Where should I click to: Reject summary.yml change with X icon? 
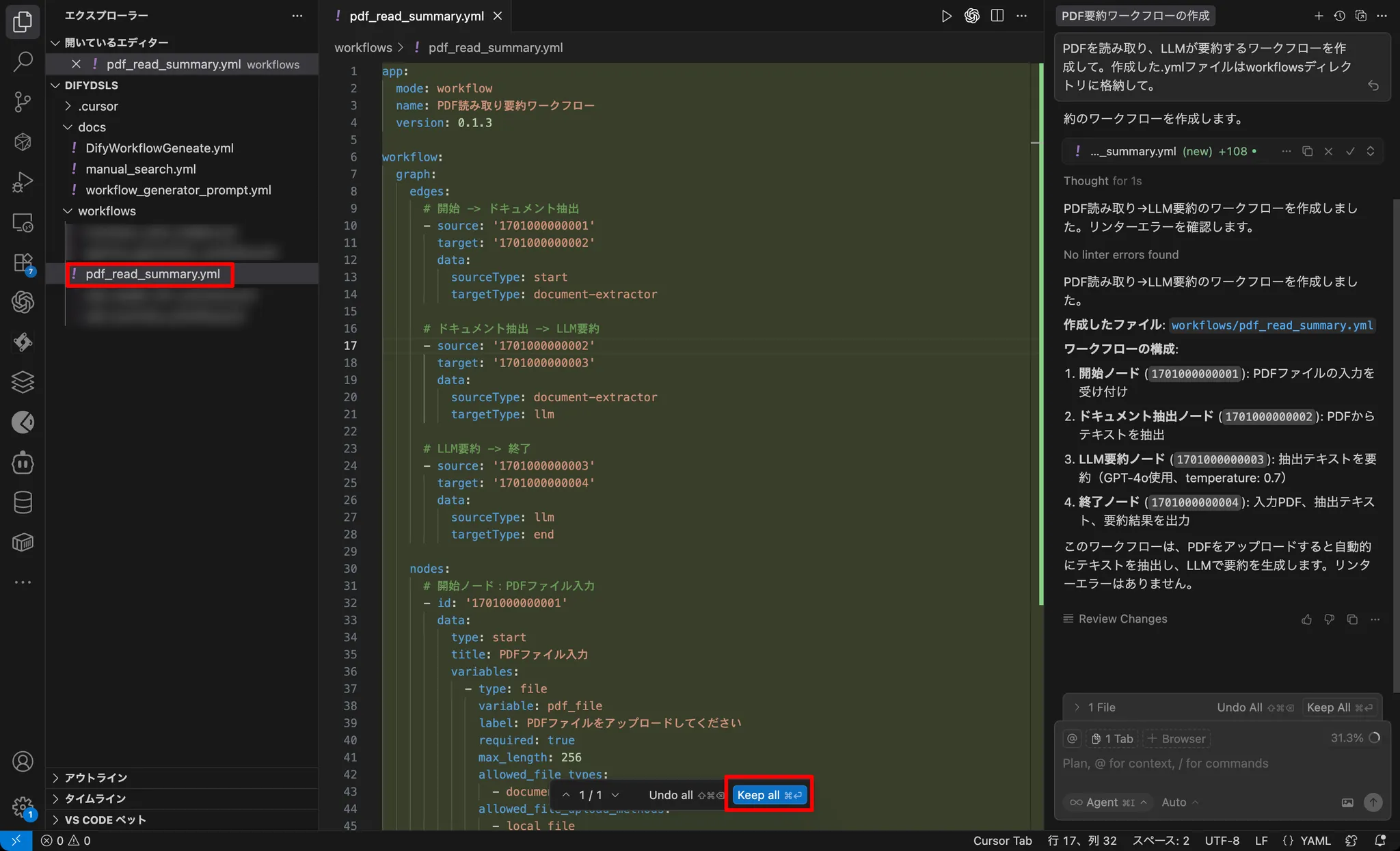pyautogui.click(x=1328, y=151)
